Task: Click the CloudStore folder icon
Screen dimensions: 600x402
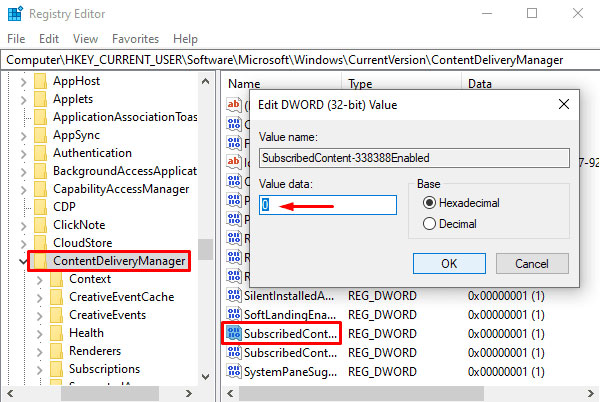Action: click(x=41, y=243)
